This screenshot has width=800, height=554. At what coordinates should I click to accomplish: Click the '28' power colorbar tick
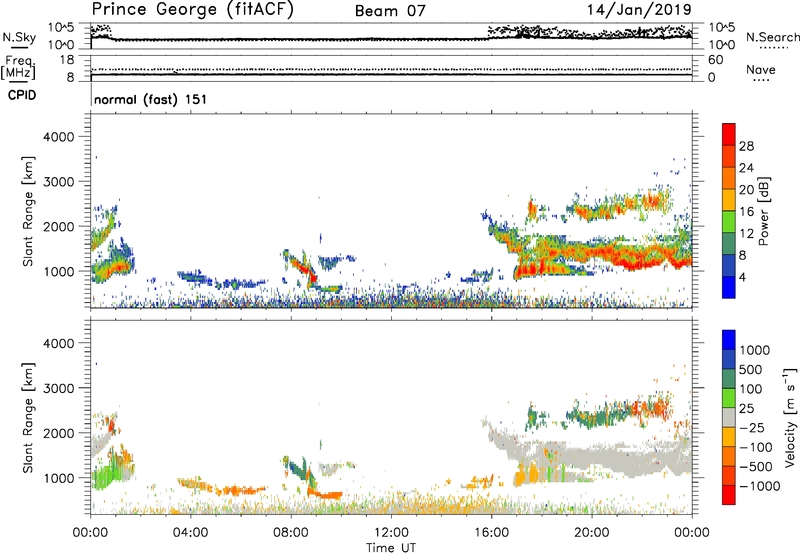pyautogui.click(x=746, y=146)
